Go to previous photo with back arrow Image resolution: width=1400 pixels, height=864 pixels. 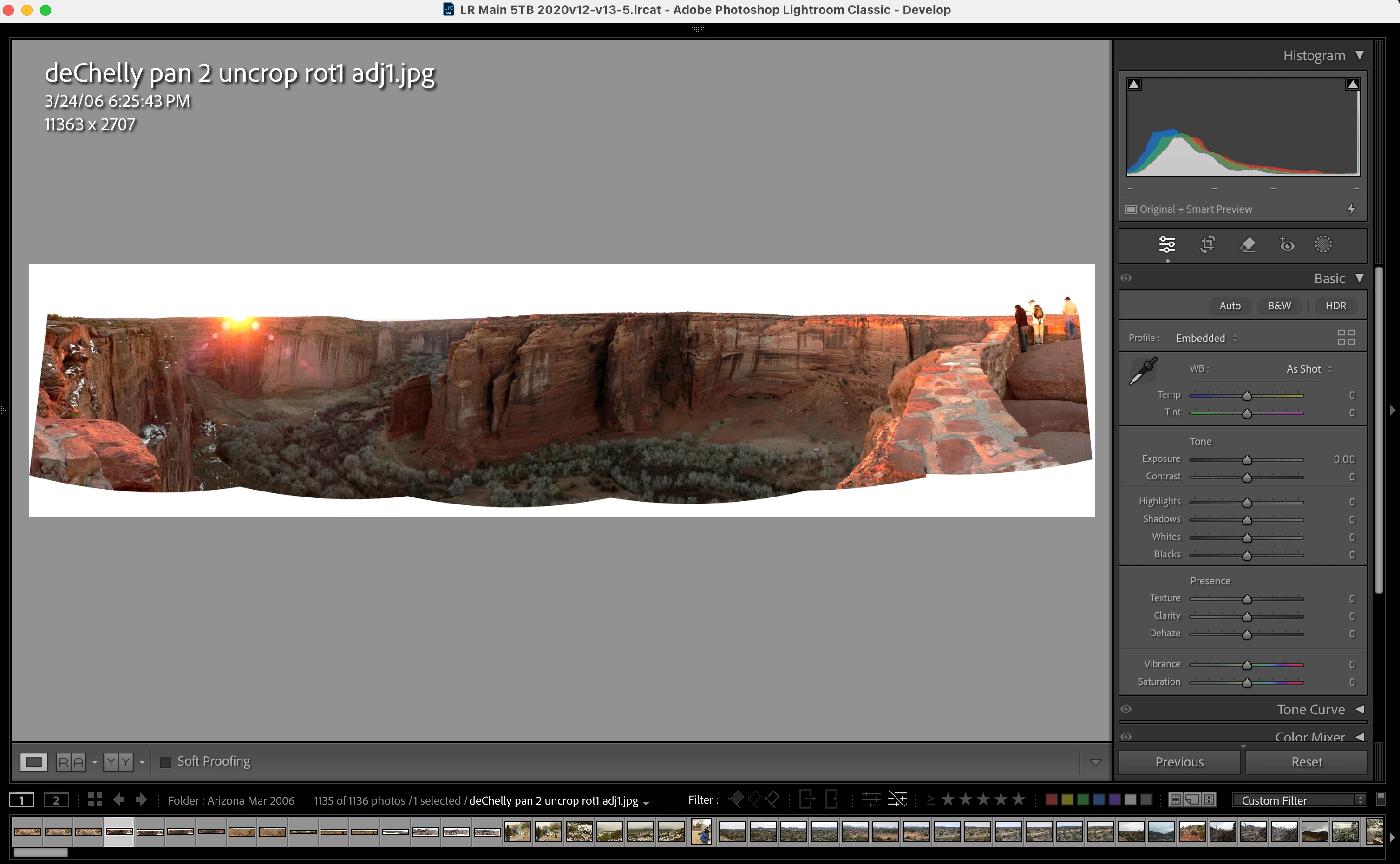click(119, 800)
